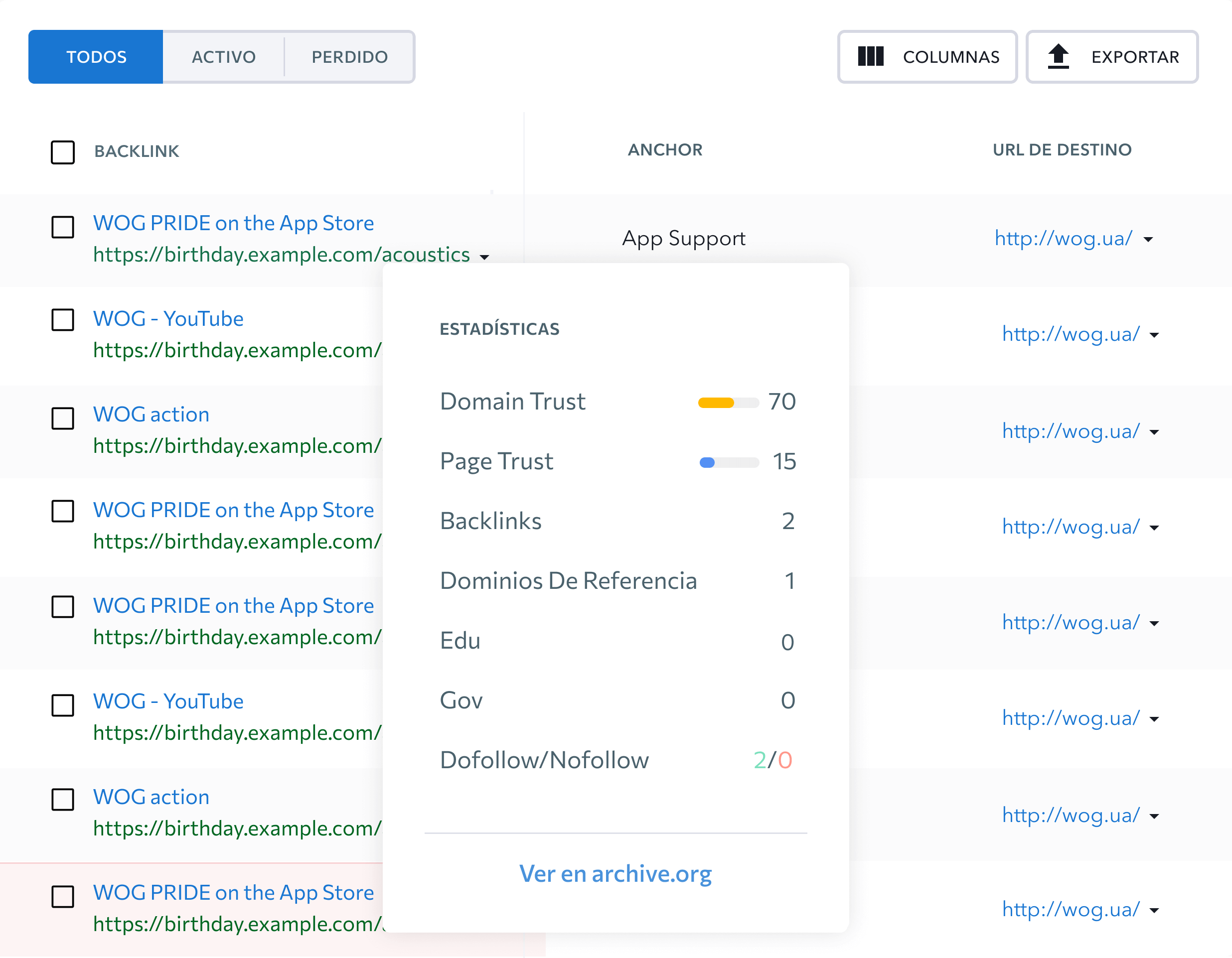Screen dimensions: 1232x958
Task: Click the Backlinks count 2
Action: tap(788, 521)
